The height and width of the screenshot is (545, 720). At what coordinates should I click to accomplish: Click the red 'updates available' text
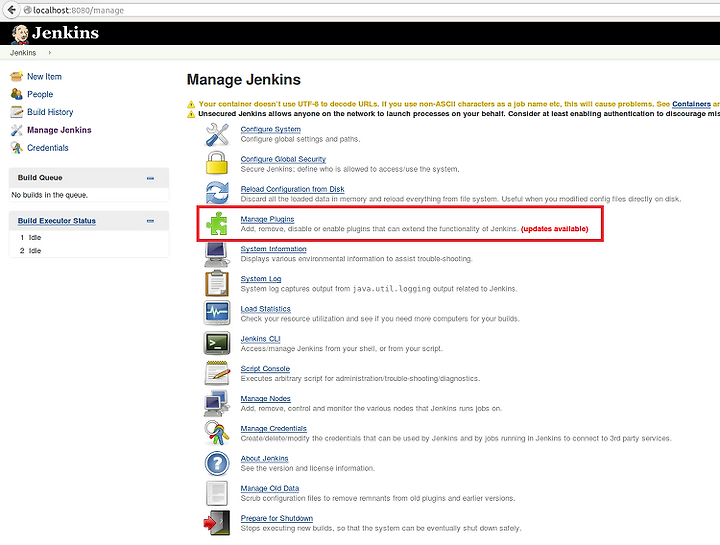pos(554,229)
